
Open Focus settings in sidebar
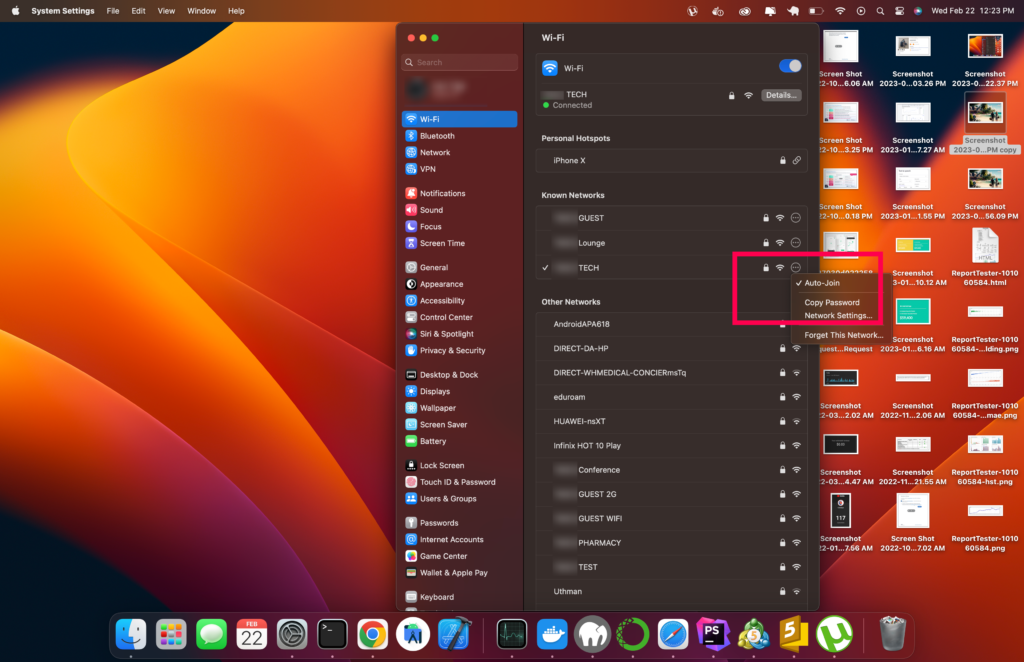coord(460,227)
